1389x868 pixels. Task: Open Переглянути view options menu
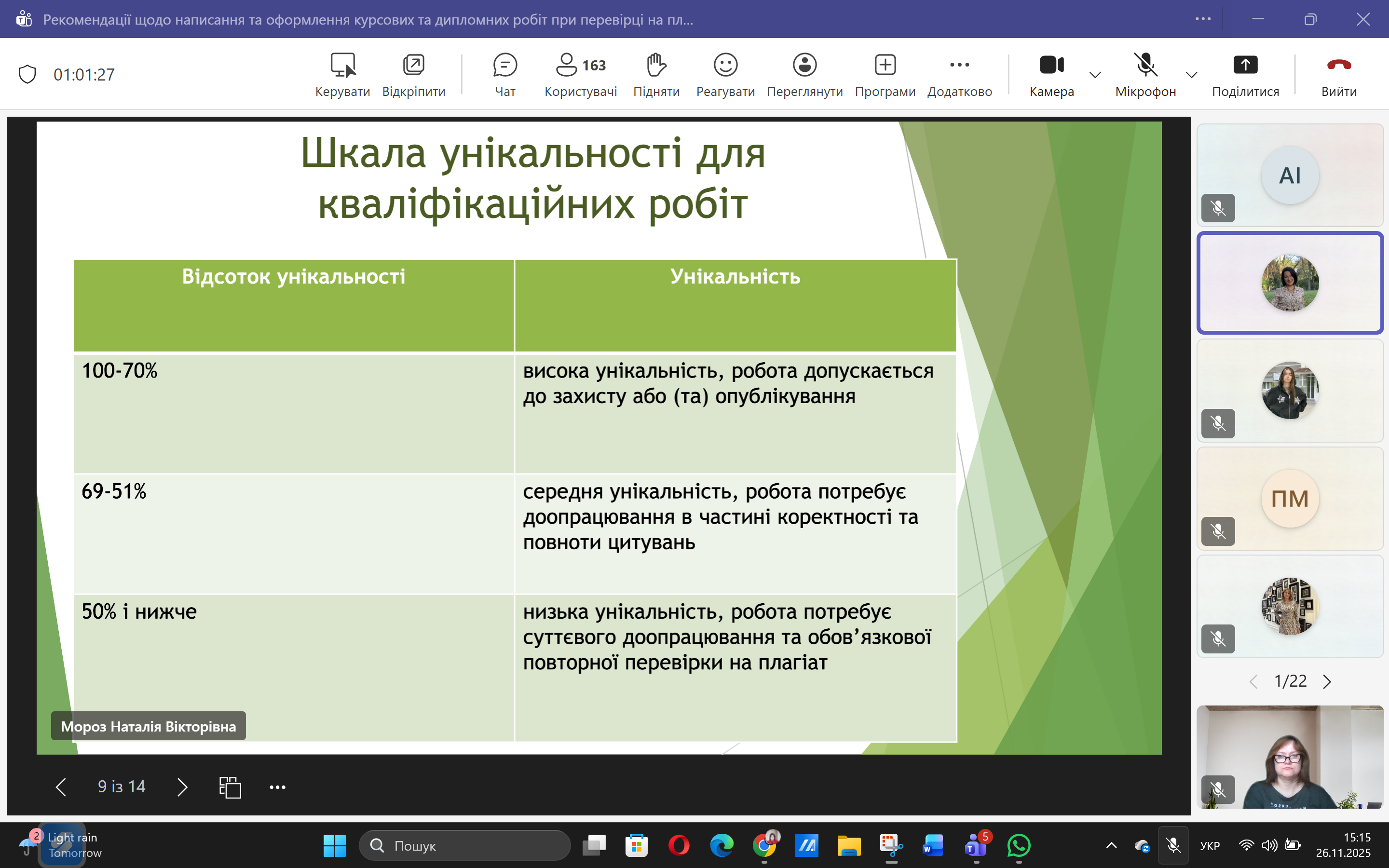(804, 66)
